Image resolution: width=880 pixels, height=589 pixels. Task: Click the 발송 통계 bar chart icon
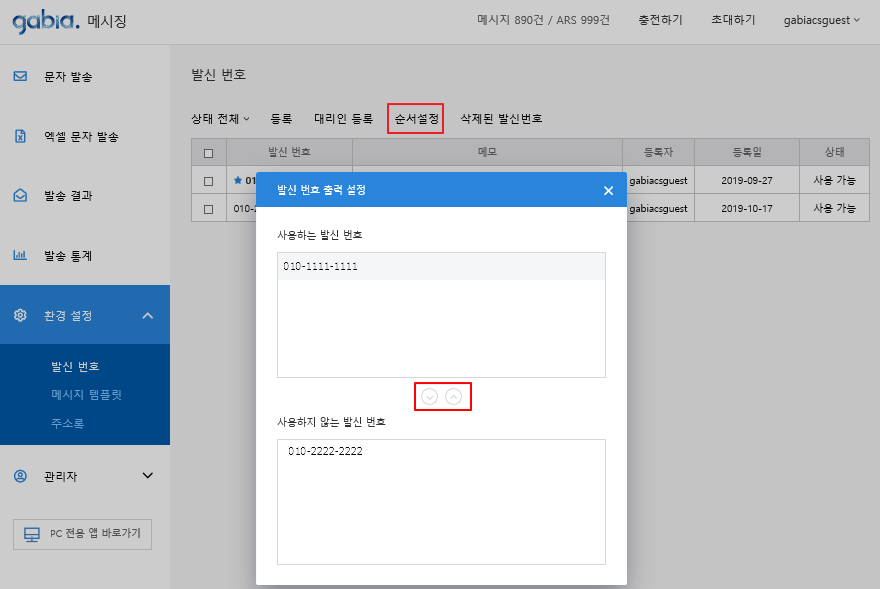20,255
